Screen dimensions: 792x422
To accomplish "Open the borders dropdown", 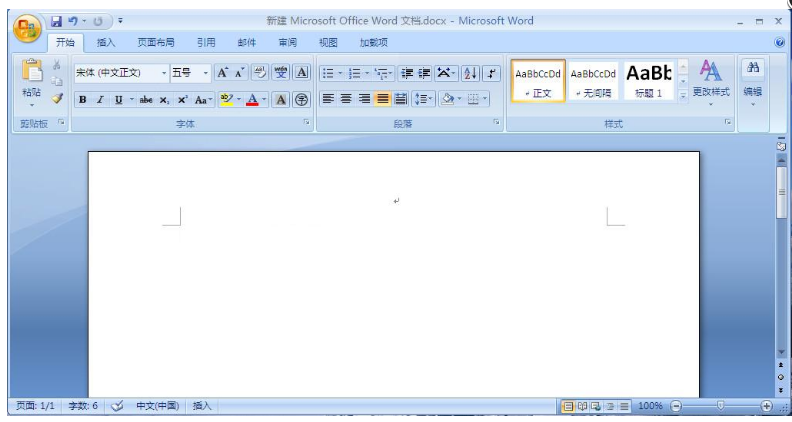I will pyautogui.click(x=485, y=99).
